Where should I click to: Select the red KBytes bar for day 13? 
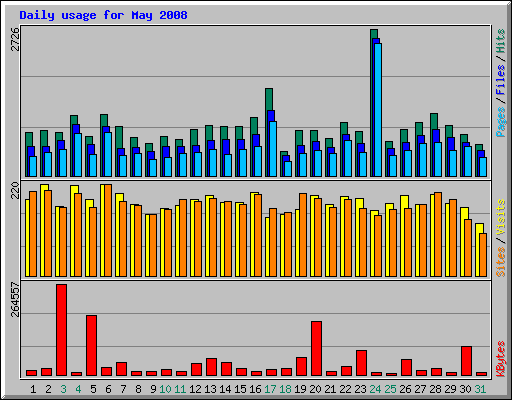pyautogui.click(x=211, y=367)
